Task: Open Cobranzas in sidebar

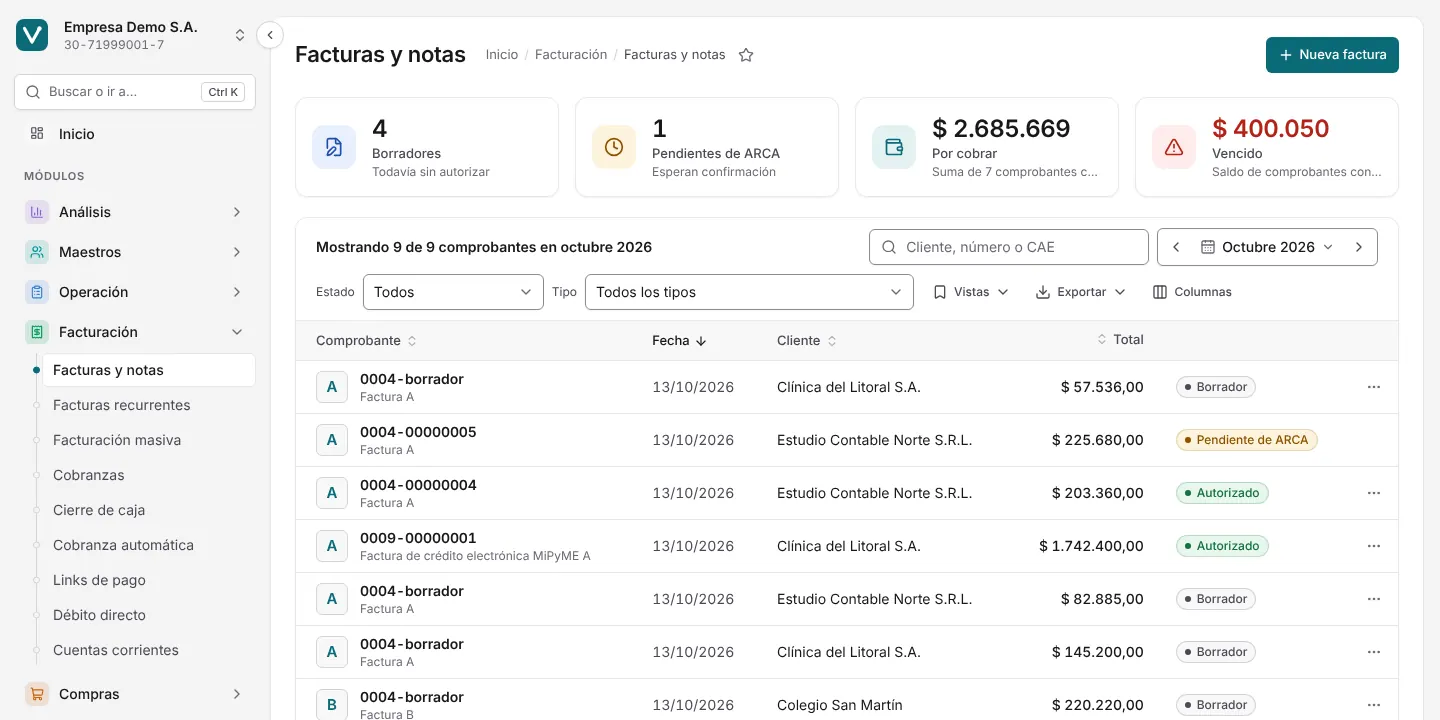Action: [x=149, y=475]
